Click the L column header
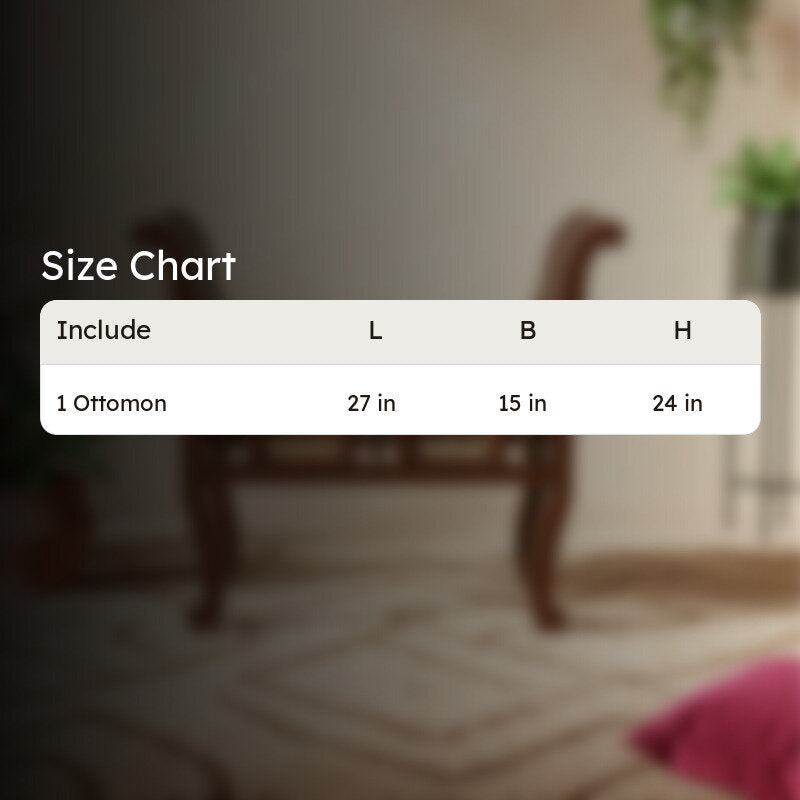800x800 pixels. pyautogui.click(x=376, y=331)
